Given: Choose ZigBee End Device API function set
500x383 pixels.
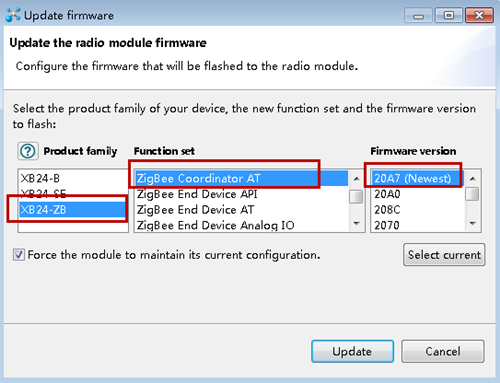Looking at the screenshot, I should tap(242, 194).
